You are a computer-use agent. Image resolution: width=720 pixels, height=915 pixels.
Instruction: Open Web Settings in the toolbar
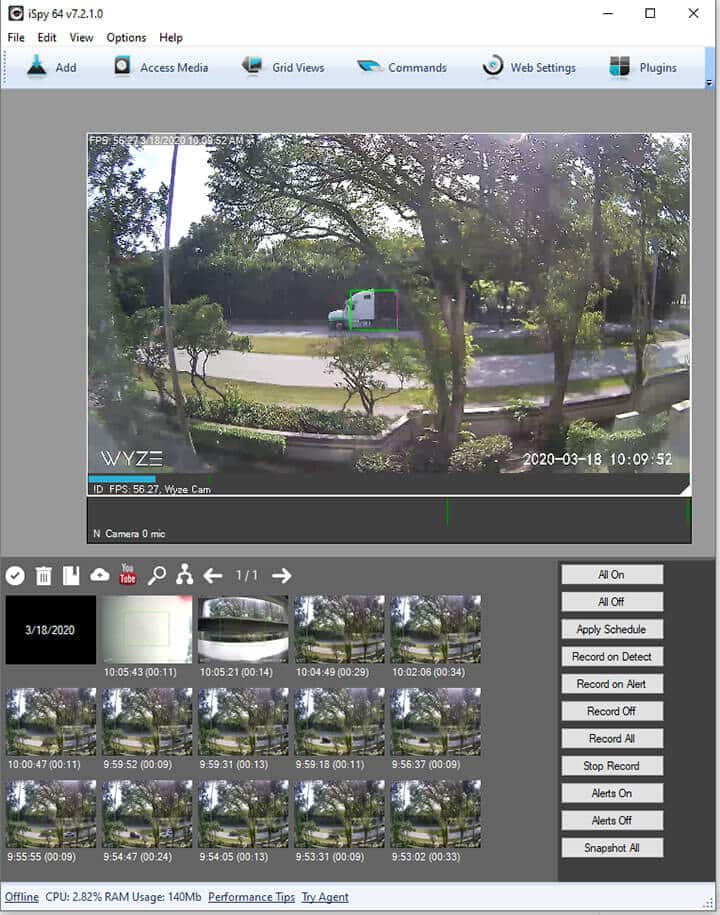529,67
